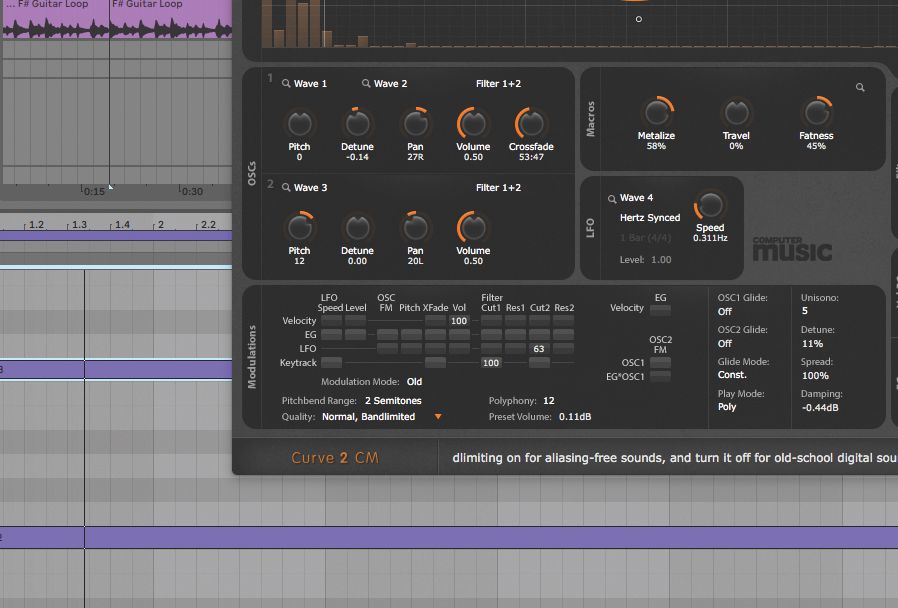The width and height of the screenshot is (898, 608).
Task: Click the magnifier icon in the Macros panel
Action: point(861,87)
